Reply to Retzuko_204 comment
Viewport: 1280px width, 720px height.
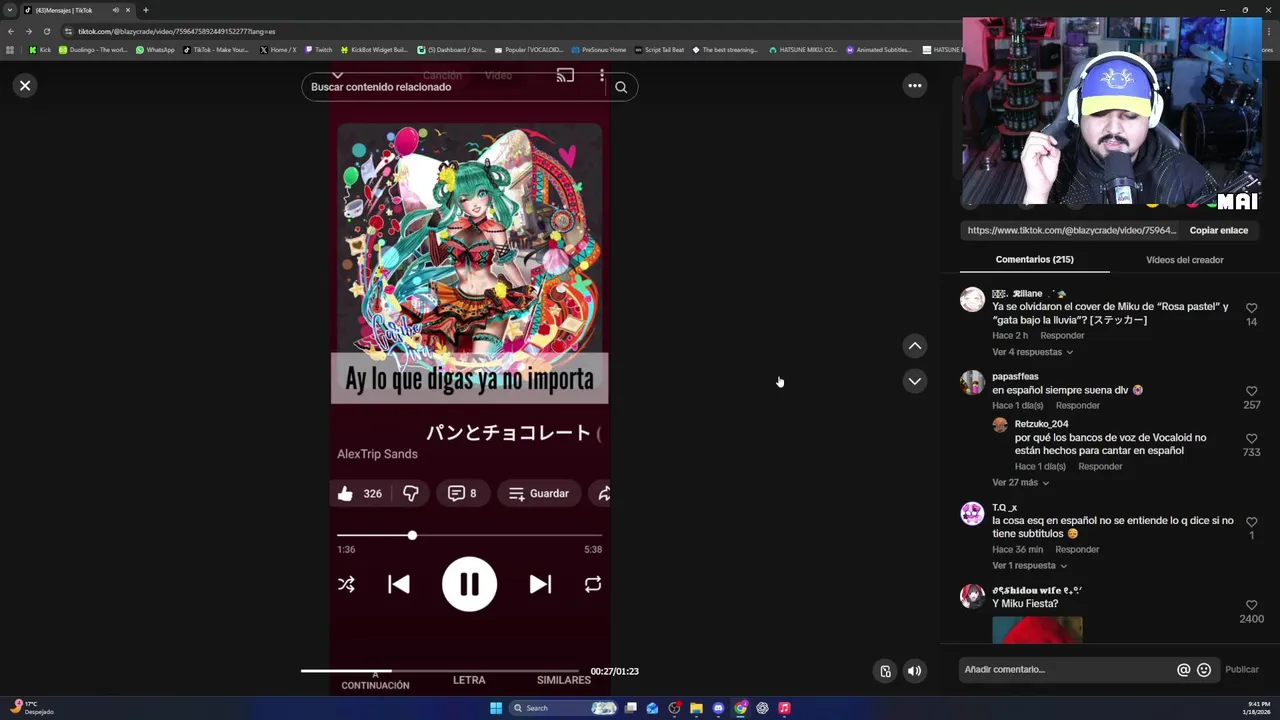[1100, 467]
